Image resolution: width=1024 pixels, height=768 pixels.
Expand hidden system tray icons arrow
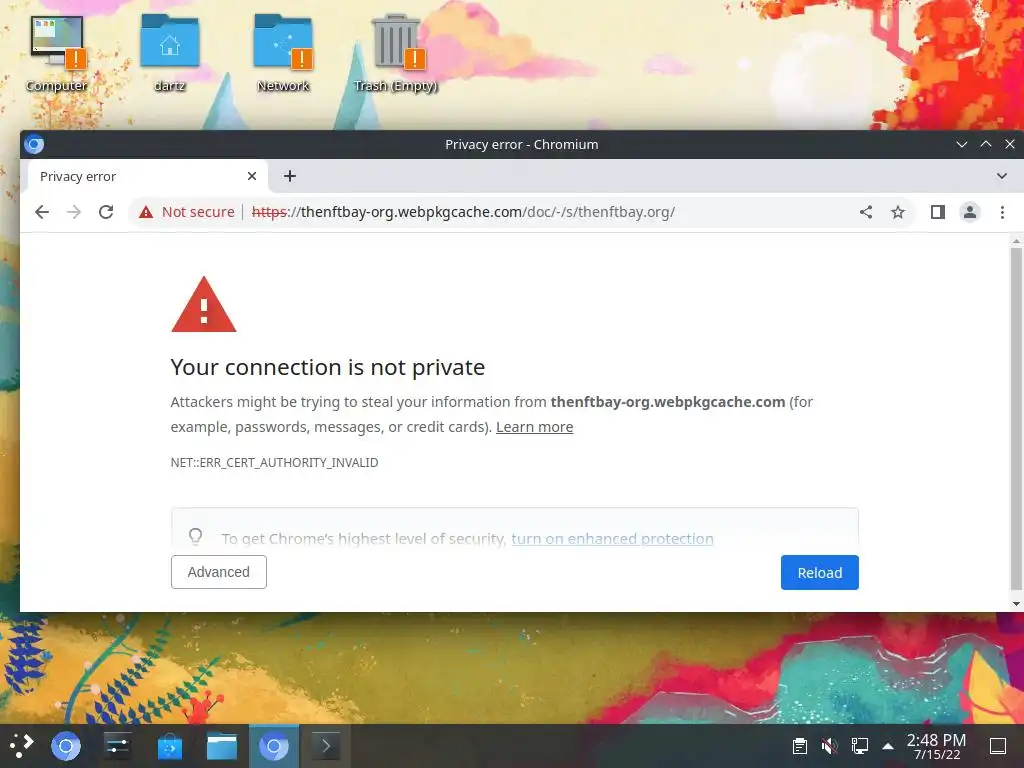888,746
